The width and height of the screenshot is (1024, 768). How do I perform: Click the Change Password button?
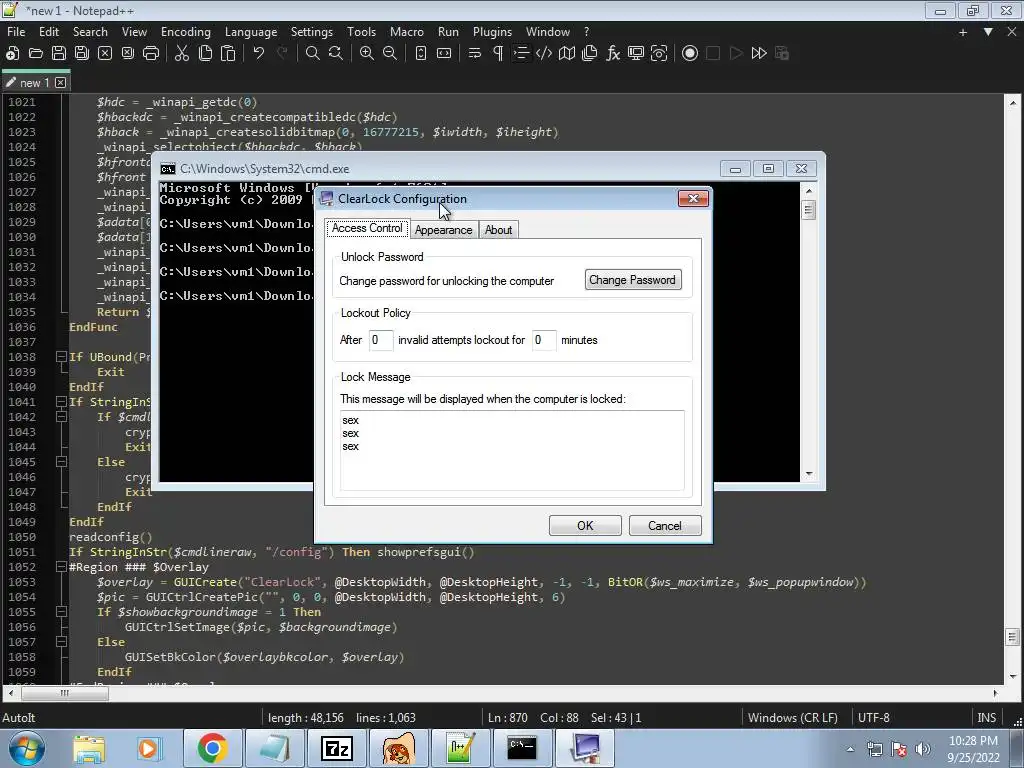632,280
